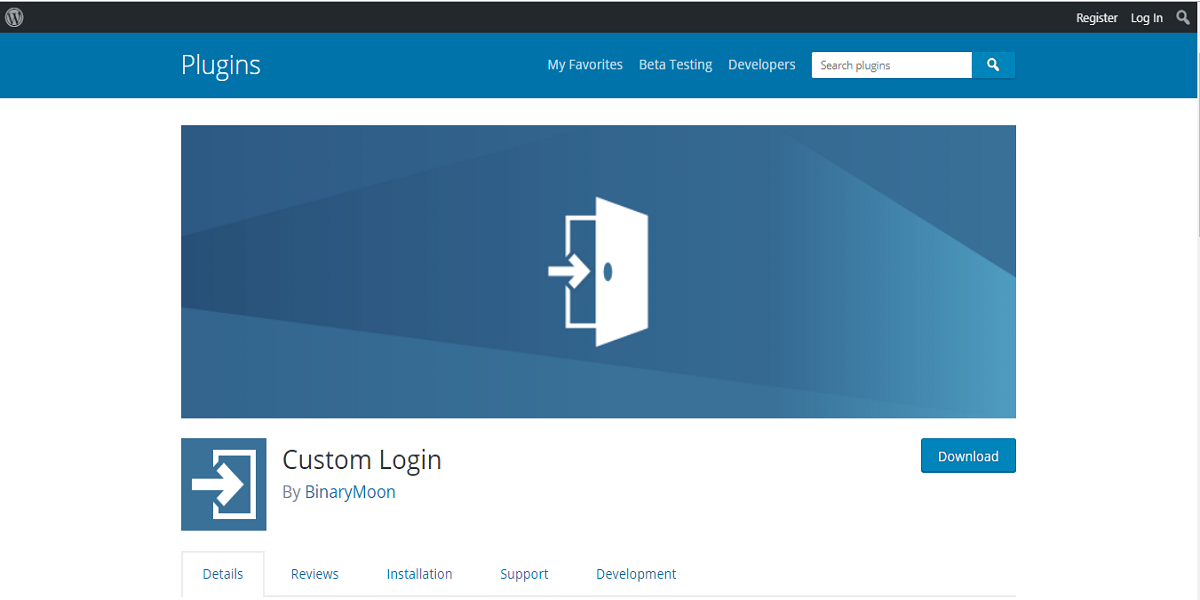The width and height of the screenshot is (1200, 600).
Task: Open My Favorites
Action: pyautogui.click(x=585, y=65)
